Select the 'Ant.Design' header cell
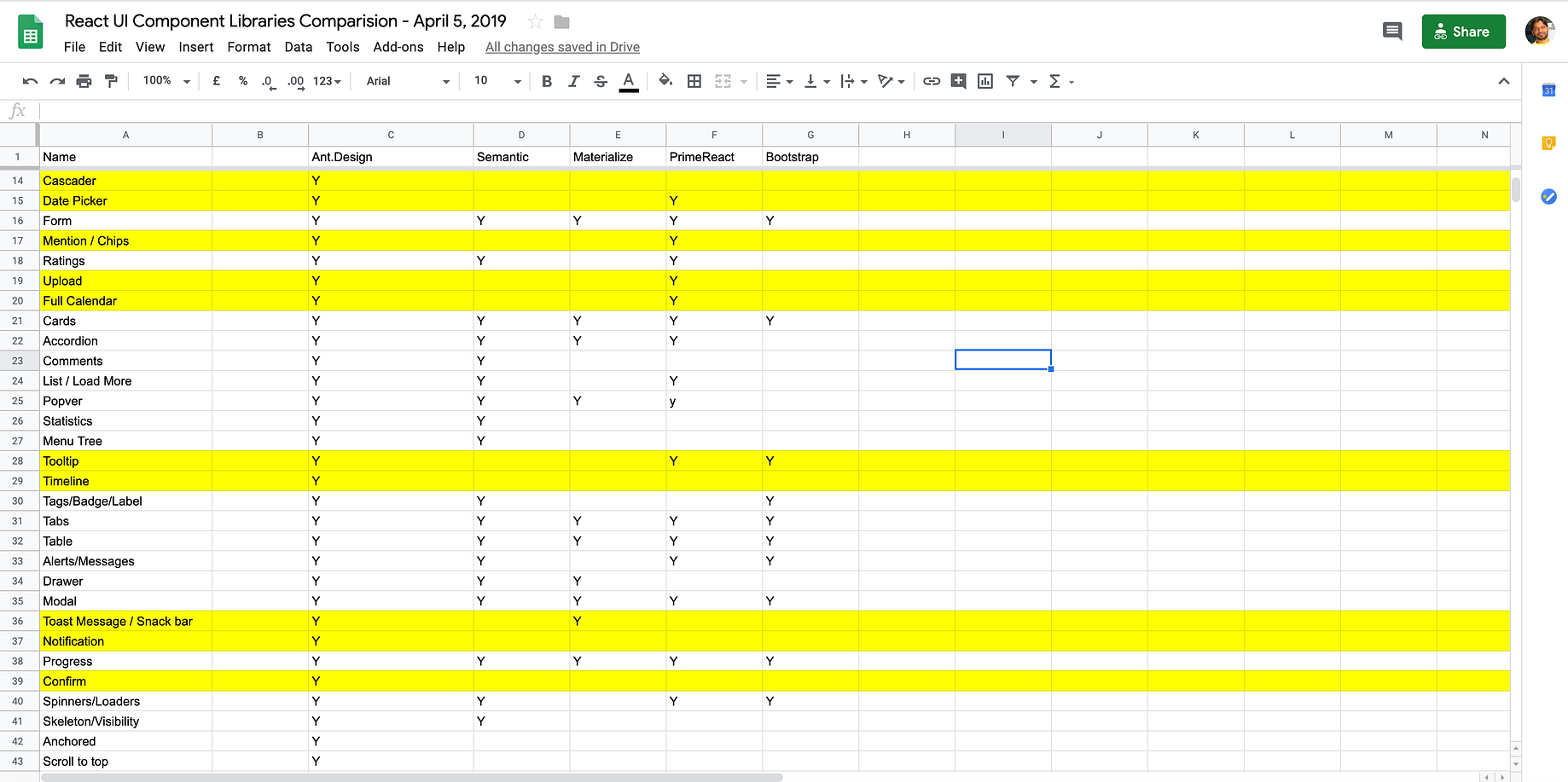 coord(391,157)
